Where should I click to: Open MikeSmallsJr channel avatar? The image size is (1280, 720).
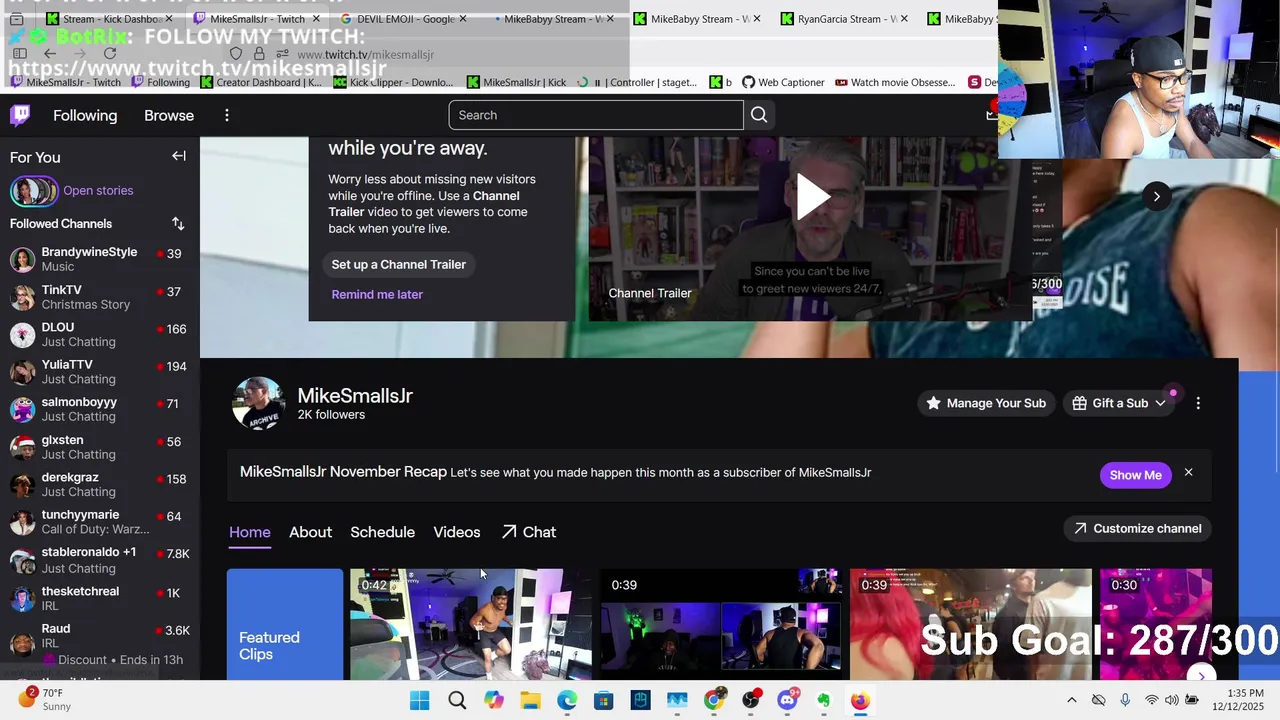258,403
